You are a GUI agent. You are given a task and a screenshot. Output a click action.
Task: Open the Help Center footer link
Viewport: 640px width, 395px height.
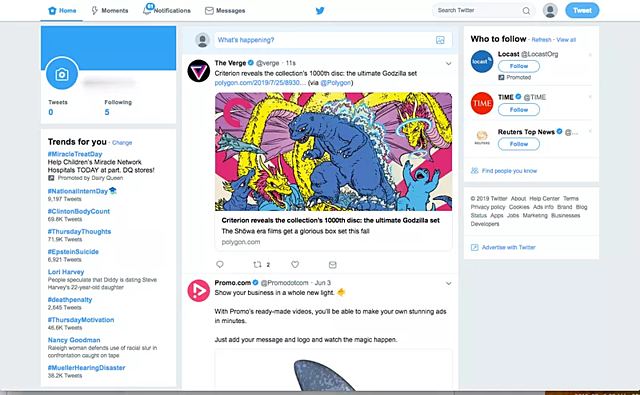544,198
